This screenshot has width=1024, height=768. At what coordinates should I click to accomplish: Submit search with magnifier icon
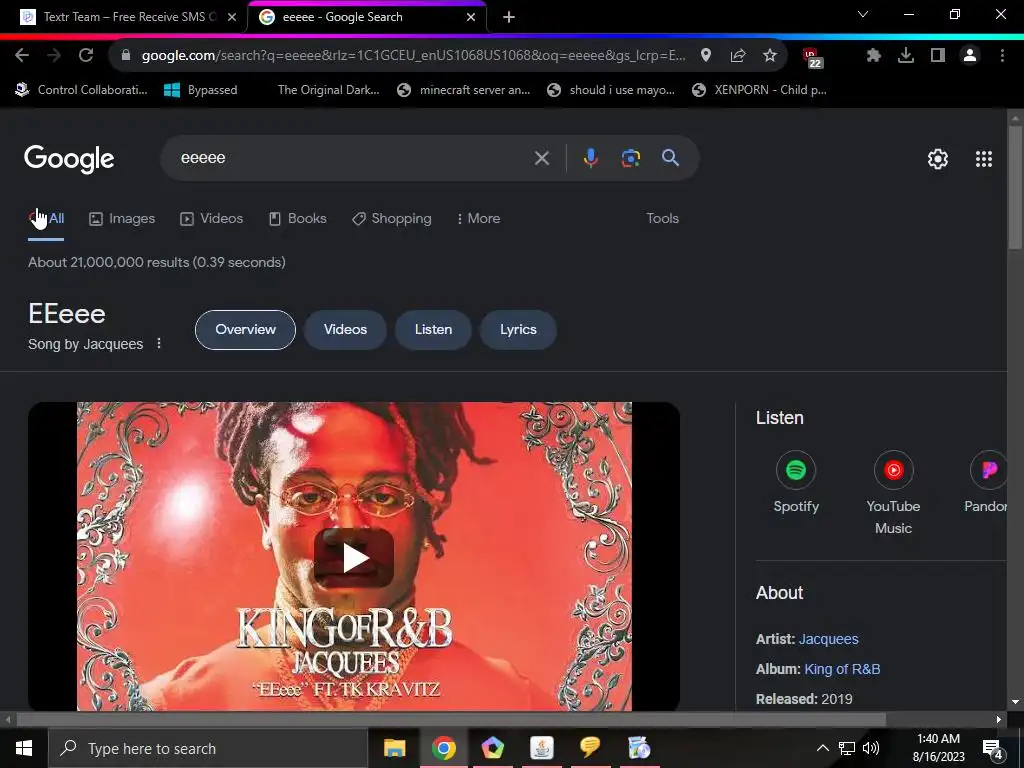[670, 157]
